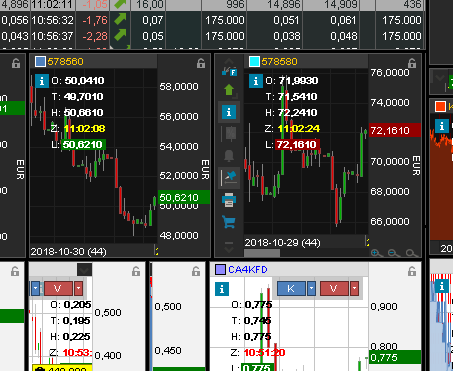Click the blue color swatch next to 578560
453x371 pixels.
coord(40,62)
